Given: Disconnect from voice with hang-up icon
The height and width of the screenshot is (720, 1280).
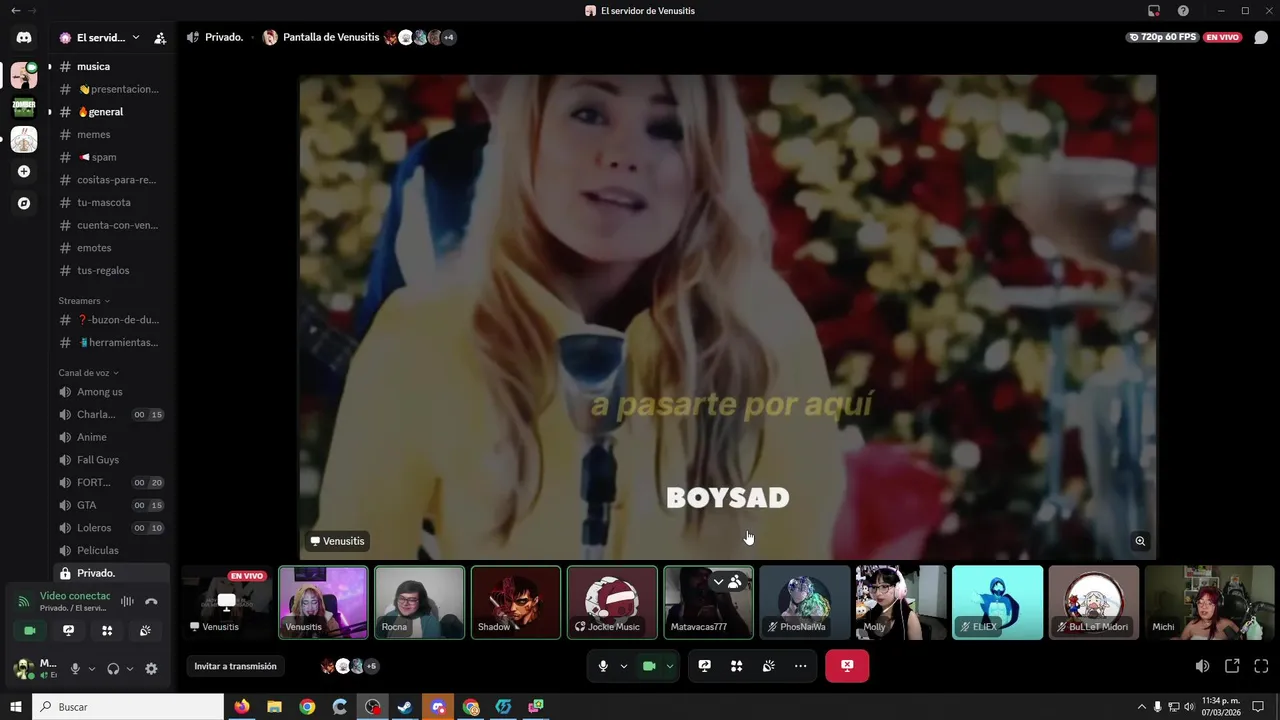Looking at the screenshot, I should click(x=151, y=601).
